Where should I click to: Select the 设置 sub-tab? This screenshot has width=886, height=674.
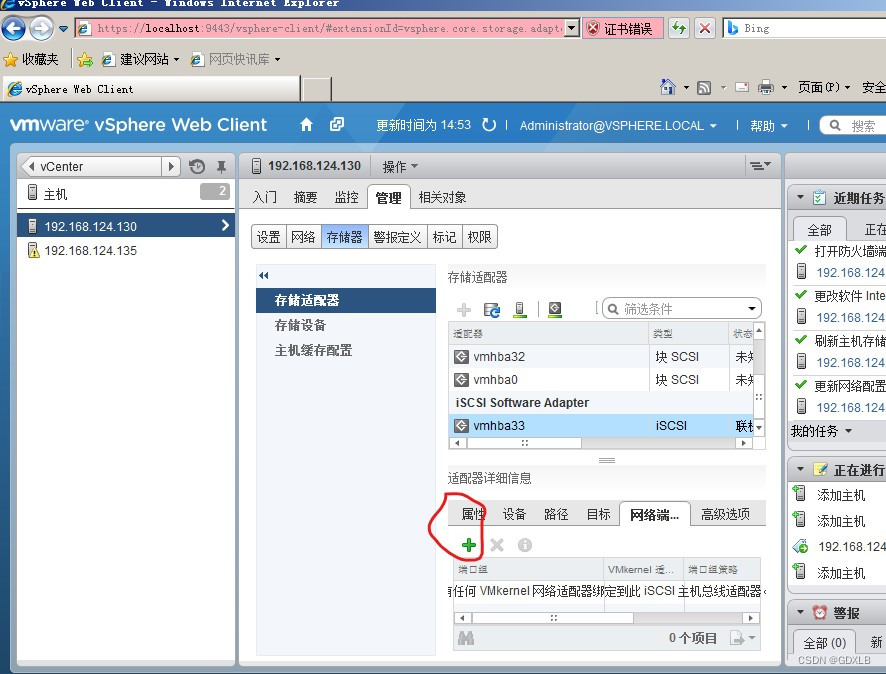(268, 237)
